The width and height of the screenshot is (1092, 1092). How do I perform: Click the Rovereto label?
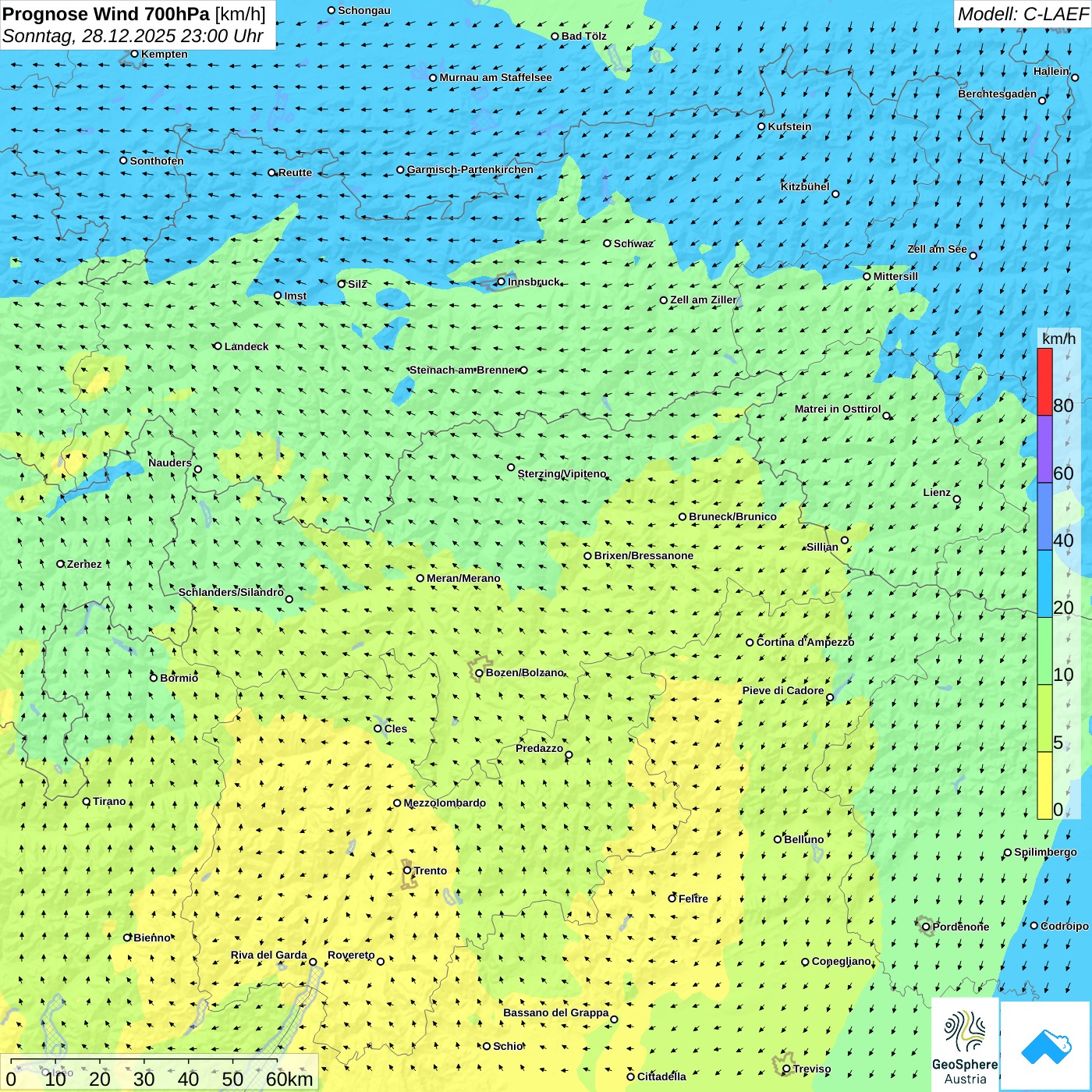pos(351,955)
